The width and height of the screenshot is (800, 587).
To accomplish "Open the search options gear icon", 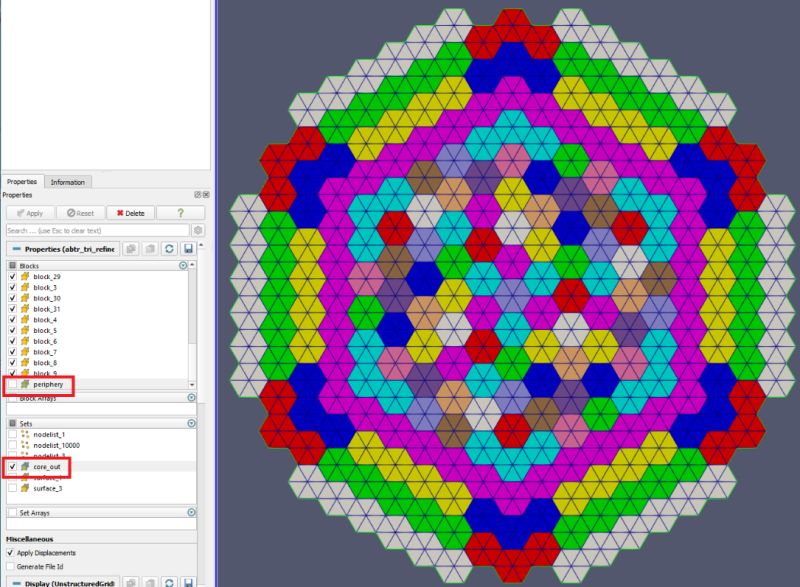I will (x=198, y=230).
